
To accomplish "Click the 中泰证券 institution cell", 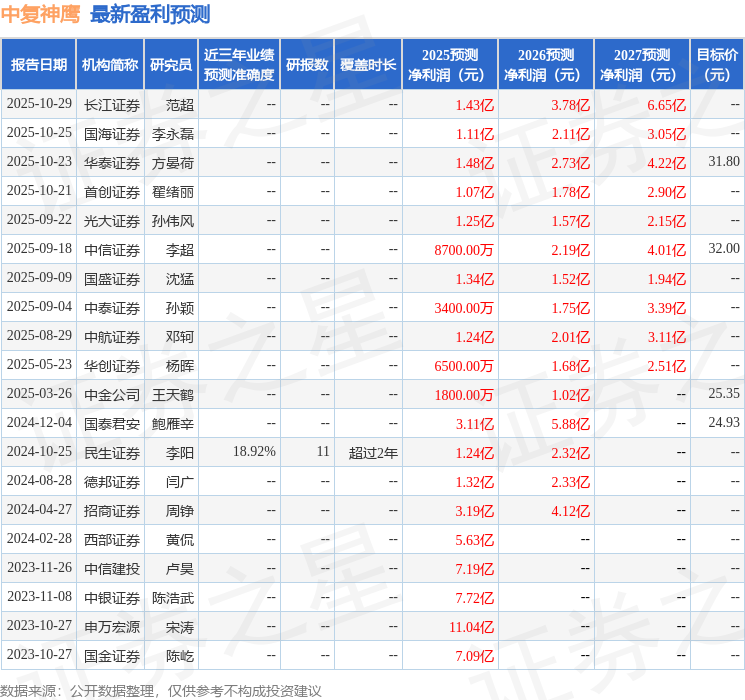I will tap(112, 308).
